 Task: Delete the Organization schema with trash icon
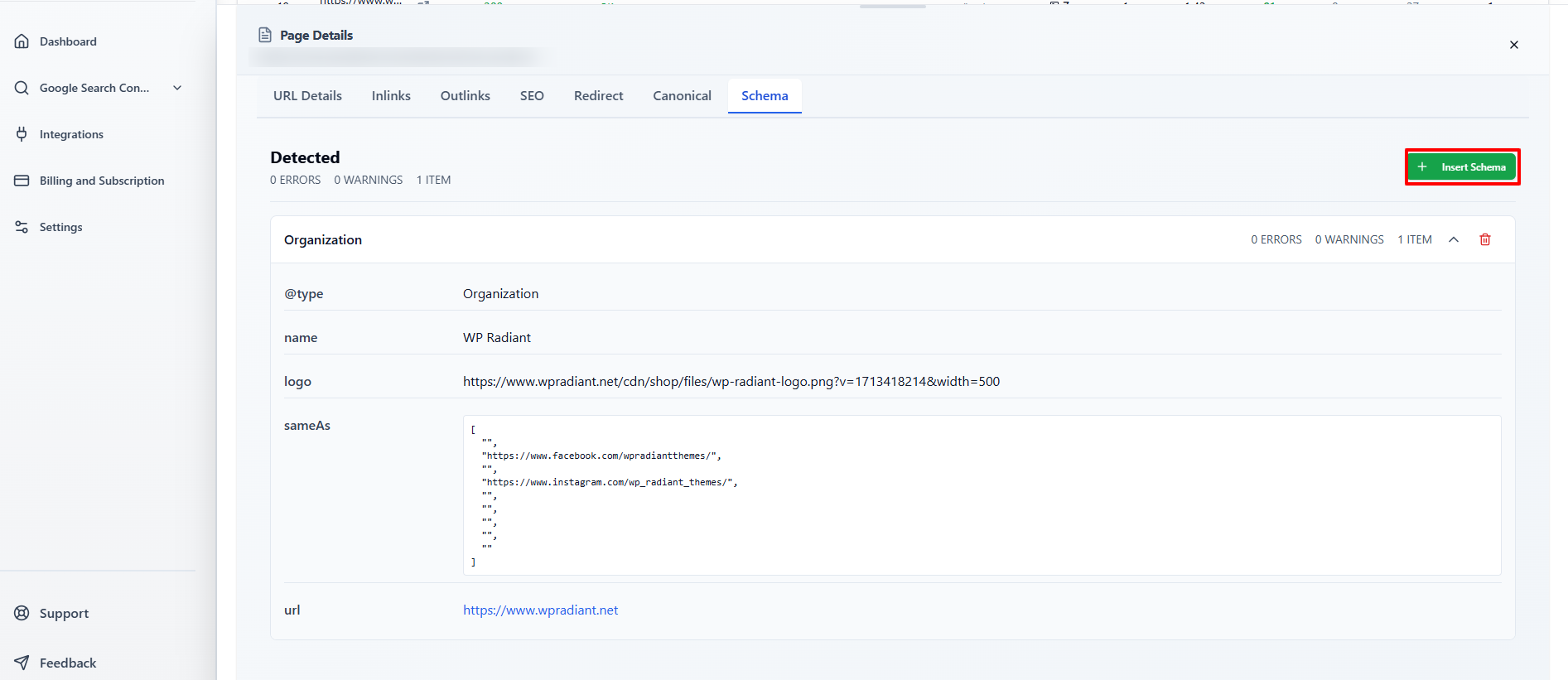[x=1485, y=239]
